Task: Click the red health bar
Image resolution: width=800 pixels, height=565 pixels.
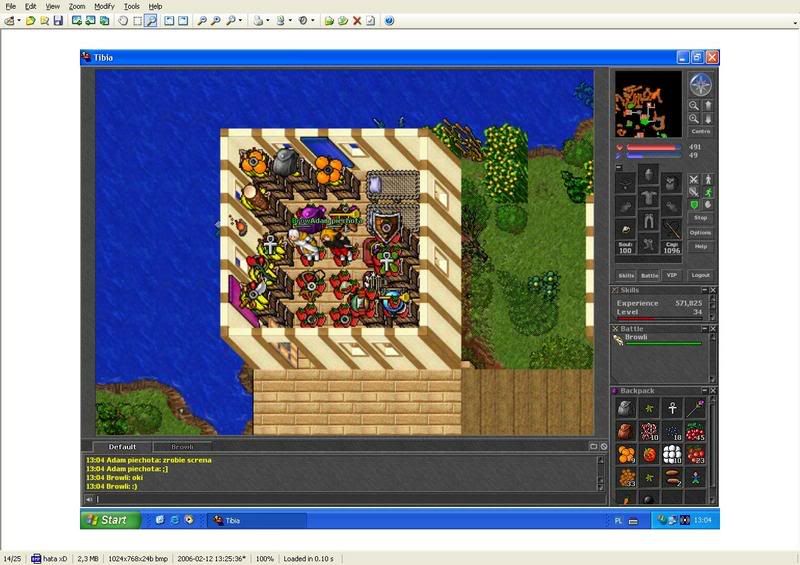Action: click(x=654, y=147)
